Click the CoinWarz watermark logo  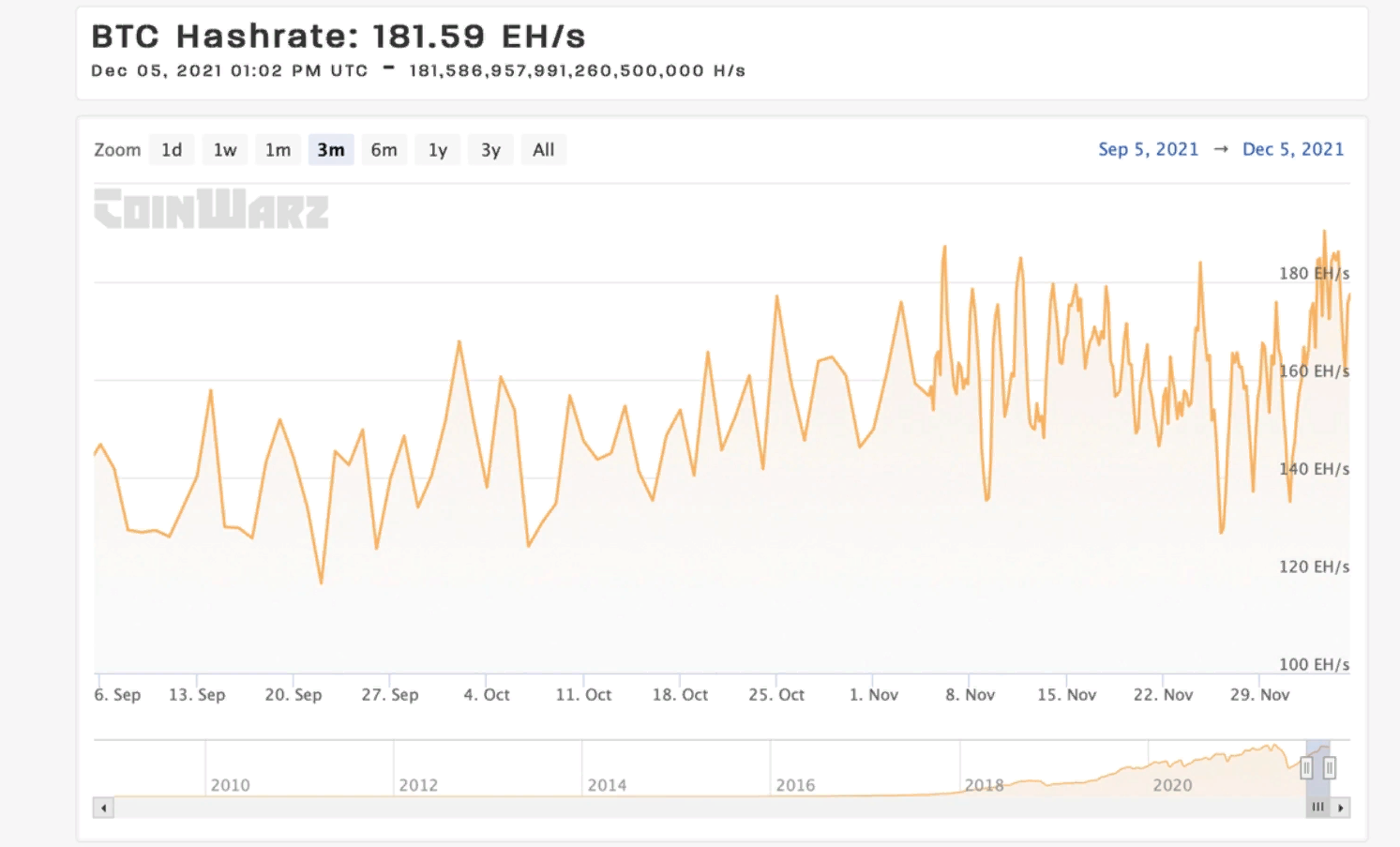pos(212,209)
